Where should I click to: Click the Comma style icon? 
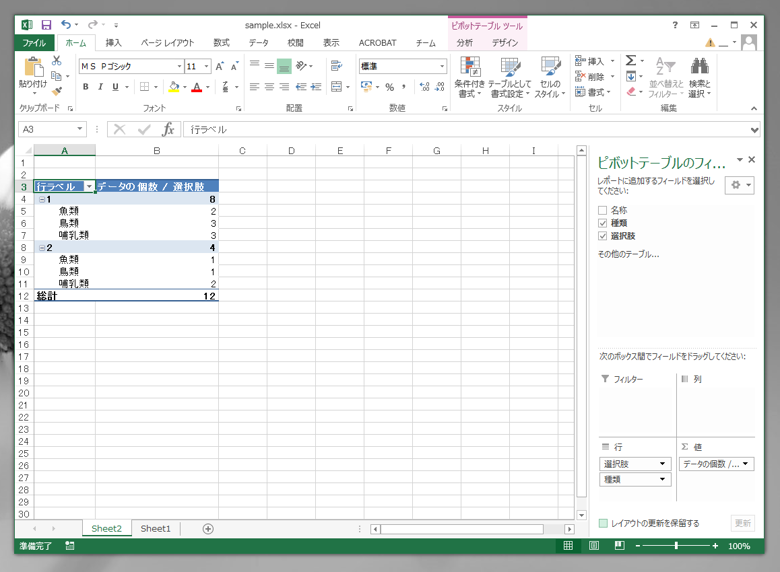tap(404, 87)
